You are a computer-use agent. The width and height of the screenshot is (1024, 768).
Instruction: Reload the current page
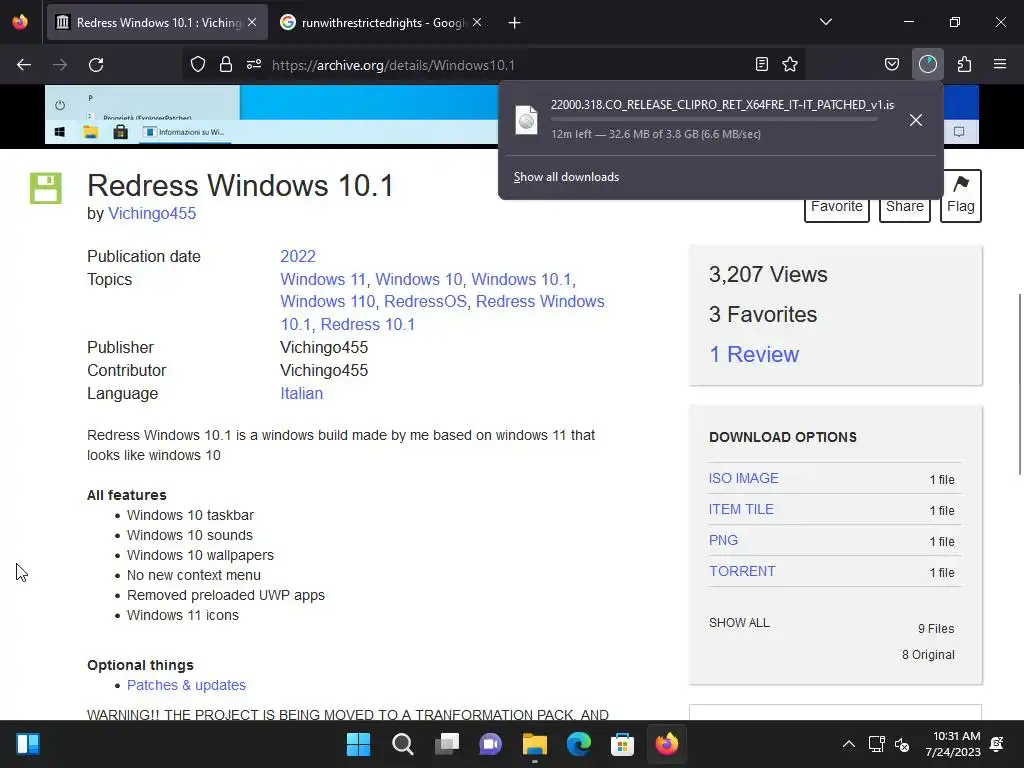[96, 65]
